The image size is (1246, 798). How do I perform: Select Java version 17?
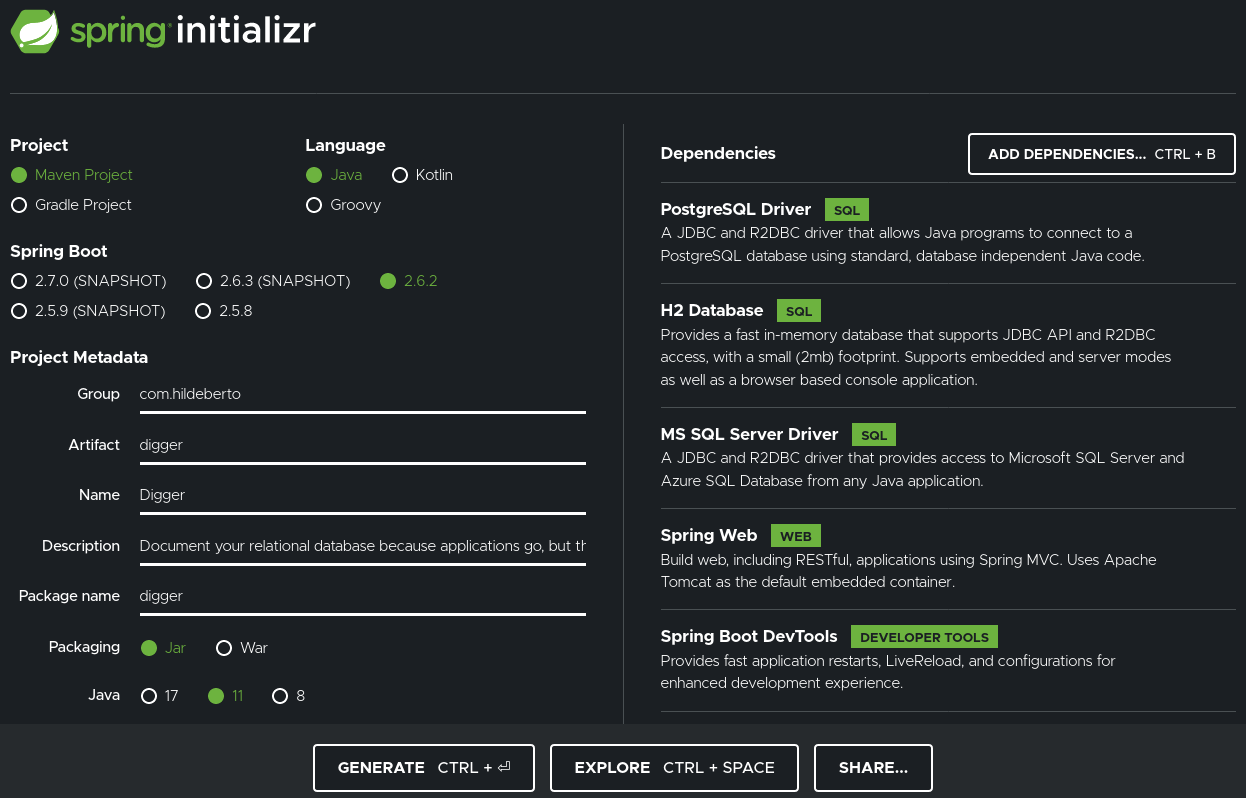coord(159,696)
